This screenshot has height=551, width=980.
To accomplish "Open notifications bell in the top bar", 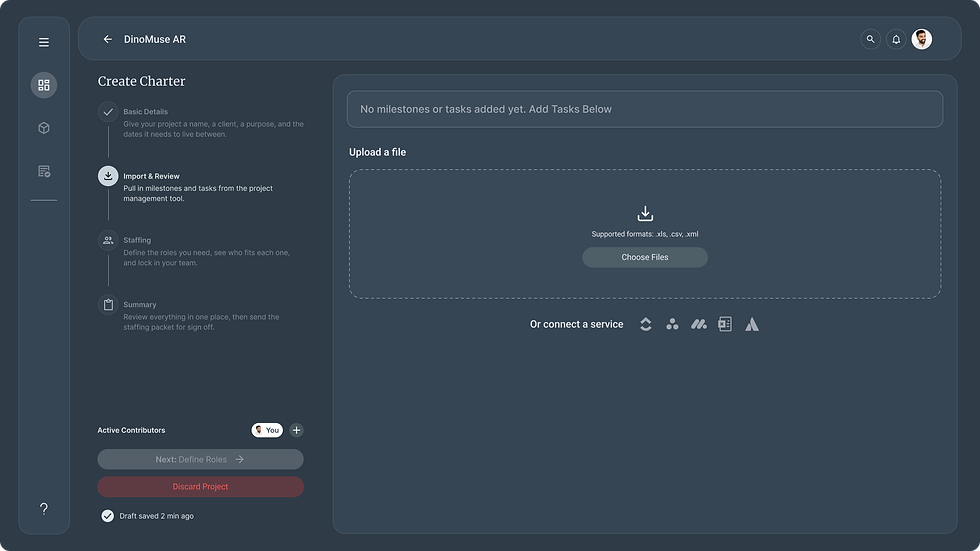I will point(896,39).
